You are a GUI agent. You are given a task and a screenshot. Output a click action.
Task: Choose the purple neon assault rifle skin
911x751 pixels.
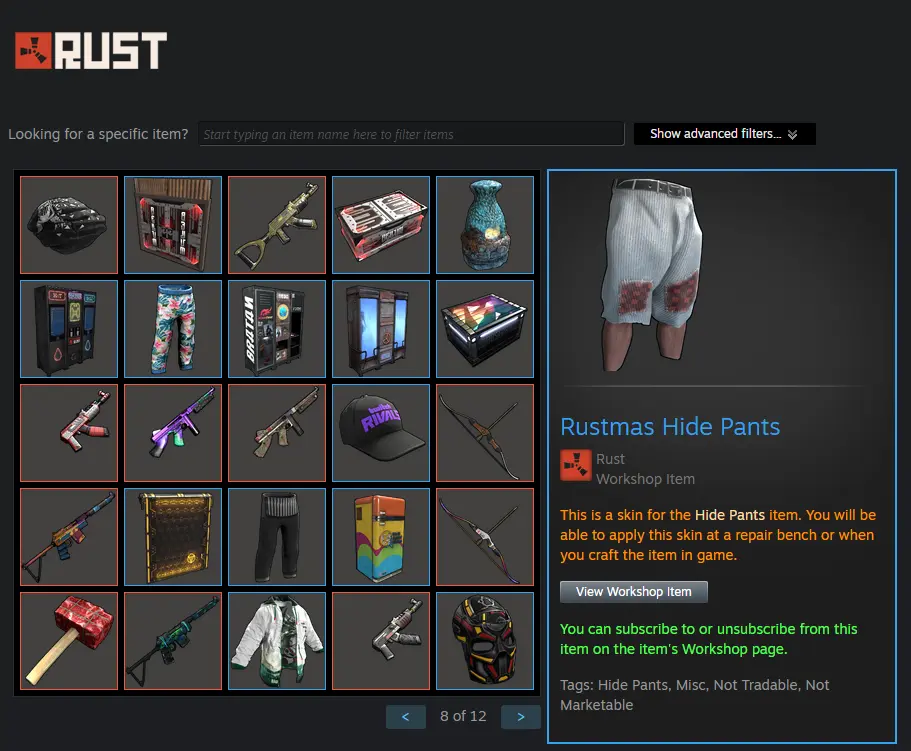pyautogui.click(x=173, y=433)
